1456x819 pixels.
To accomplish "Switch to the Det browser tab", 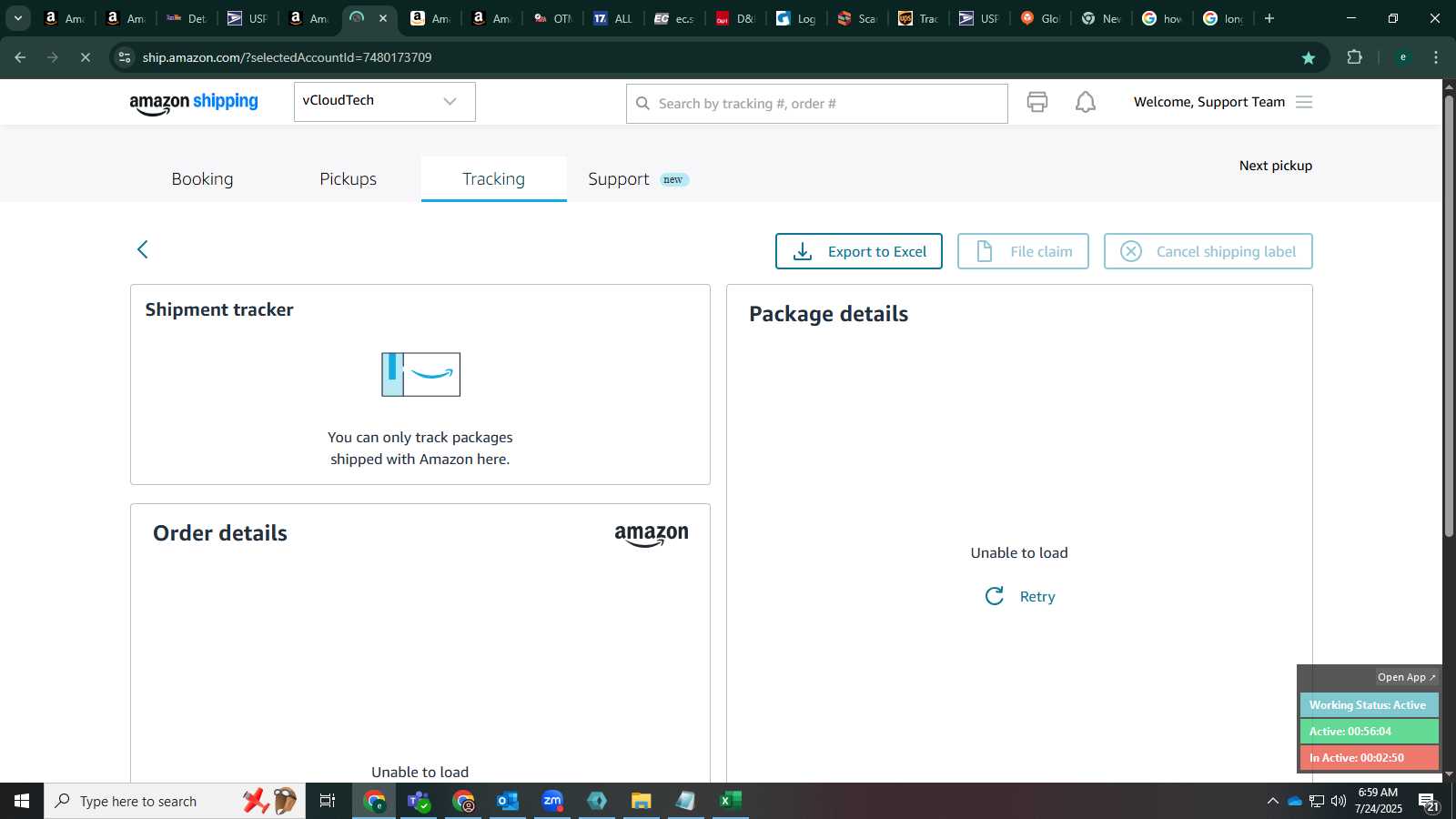I will 187,18.
